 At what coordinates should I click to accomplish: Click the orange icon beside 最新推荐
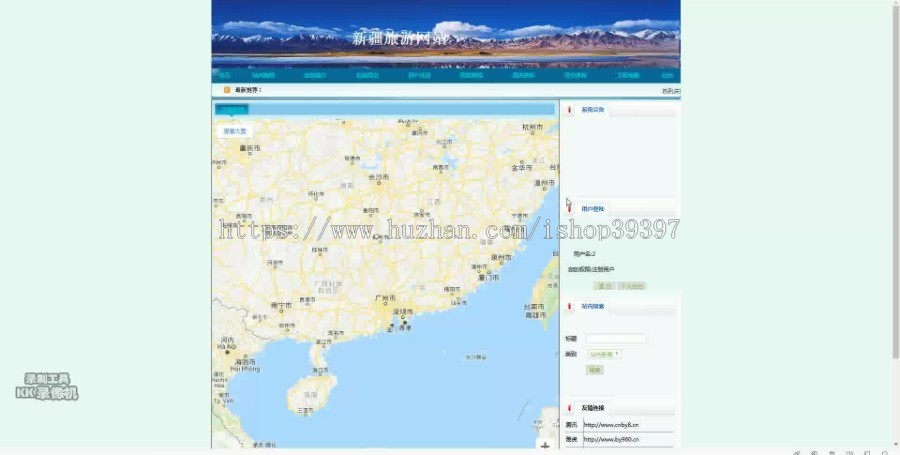227,90
